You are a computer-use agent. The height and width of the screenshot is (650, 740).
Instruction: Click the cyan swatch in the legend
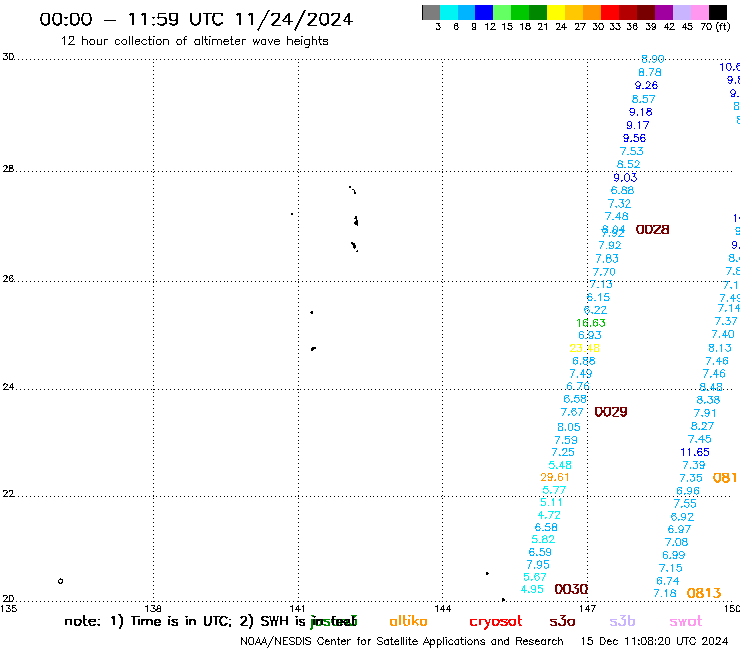449,12
